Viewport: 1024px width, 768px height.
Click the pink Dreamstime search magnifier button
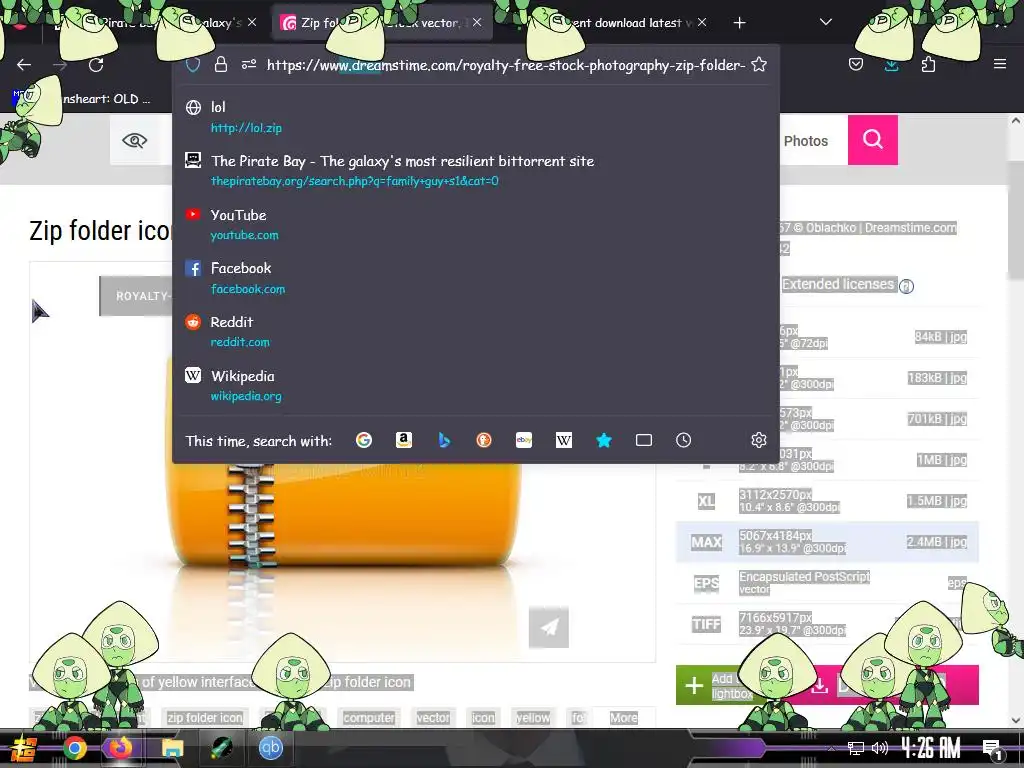(x=872, y=140)
